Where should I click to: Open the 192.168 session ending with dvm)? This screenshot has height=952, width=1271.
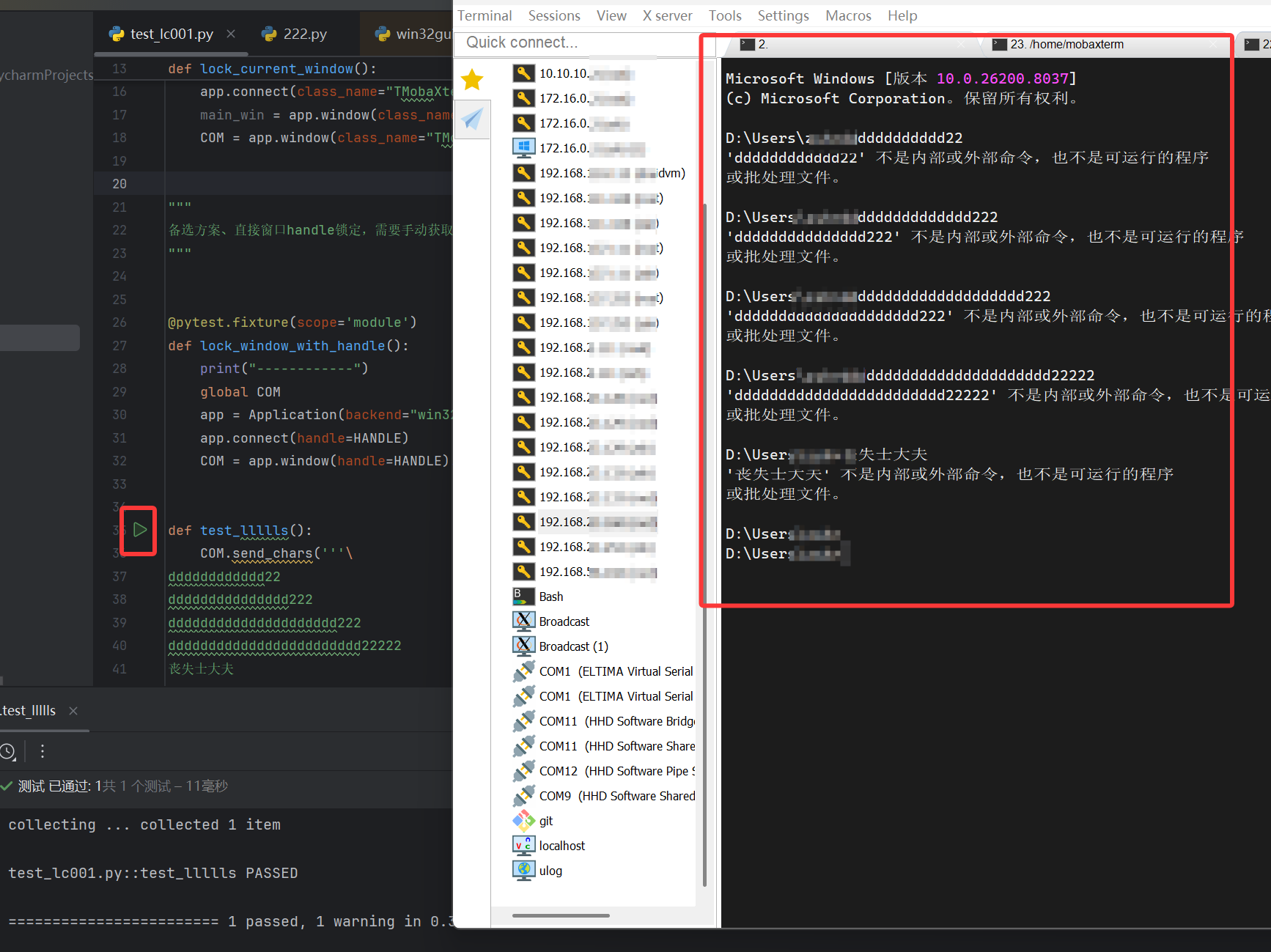[599, 173]
